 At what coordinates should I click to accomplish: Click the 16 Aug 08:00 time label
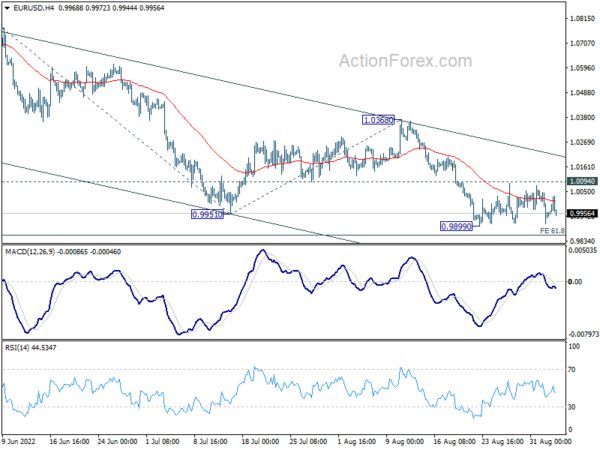(x=455, y=442)
